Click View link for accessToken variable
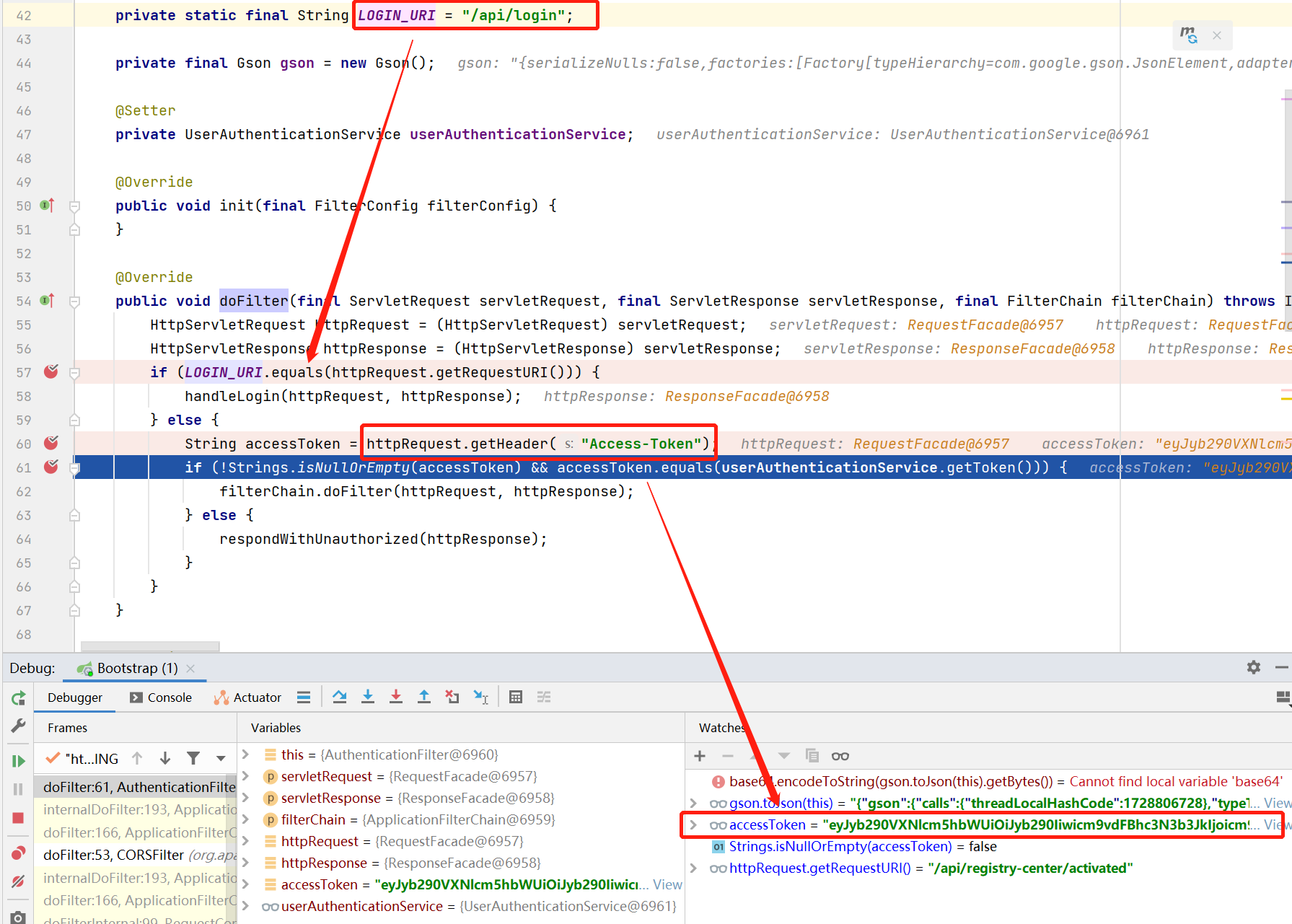The image size is (1292, 924). coord(667,884)
